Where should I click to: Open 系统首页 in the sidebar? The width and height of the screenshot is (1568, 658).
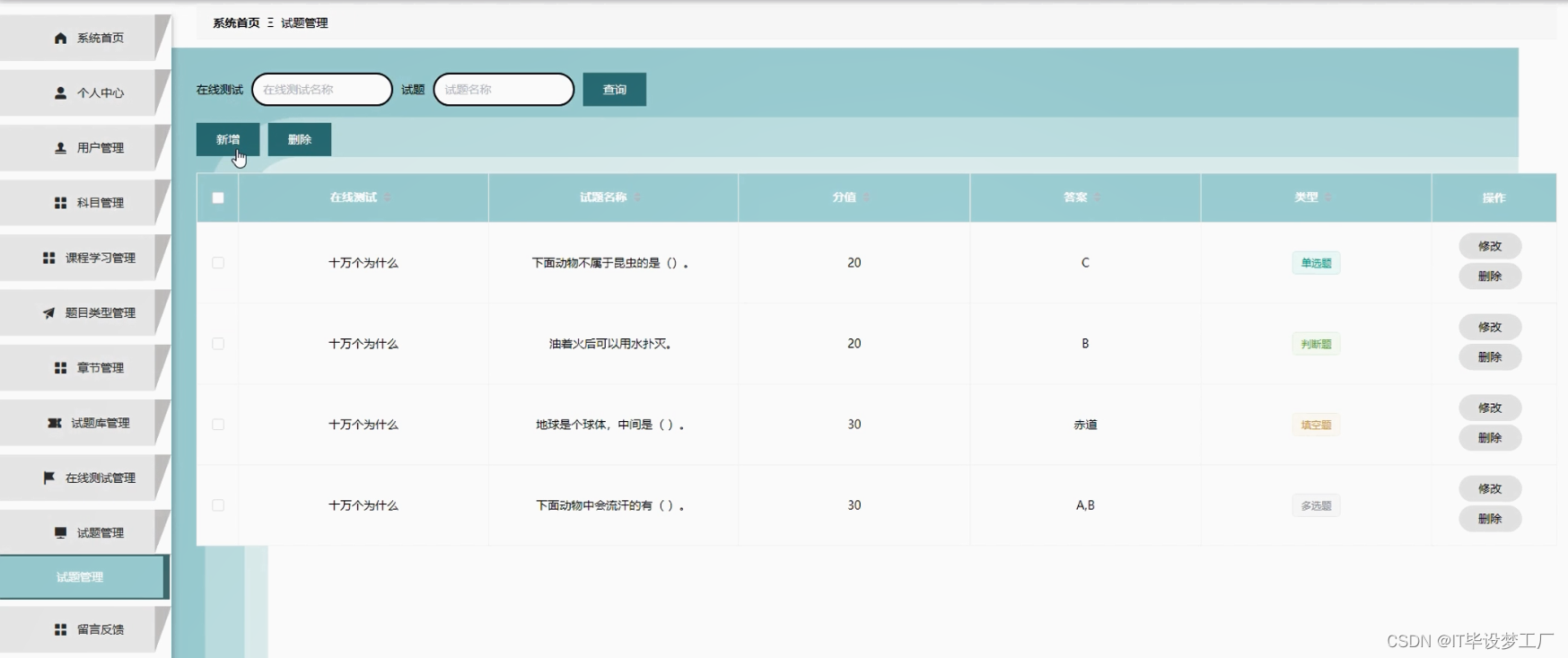[83, 38]
